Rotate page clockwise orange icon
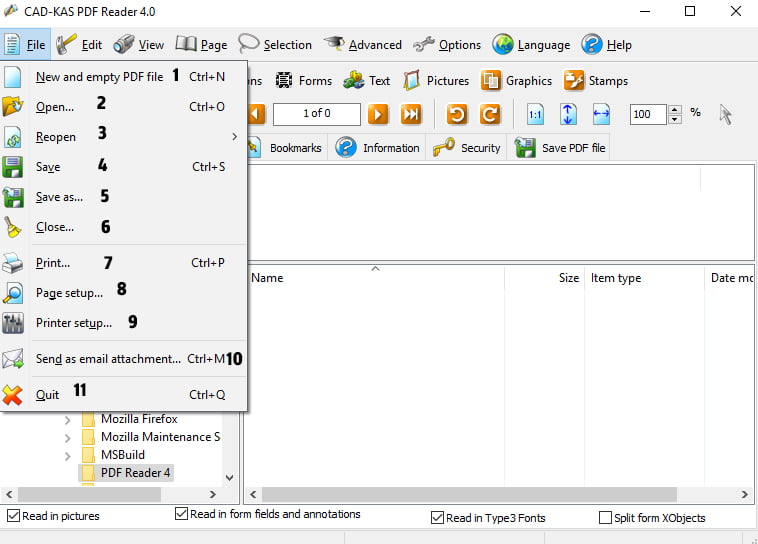This screenshot has width=758, height=544. coord(490,115)
